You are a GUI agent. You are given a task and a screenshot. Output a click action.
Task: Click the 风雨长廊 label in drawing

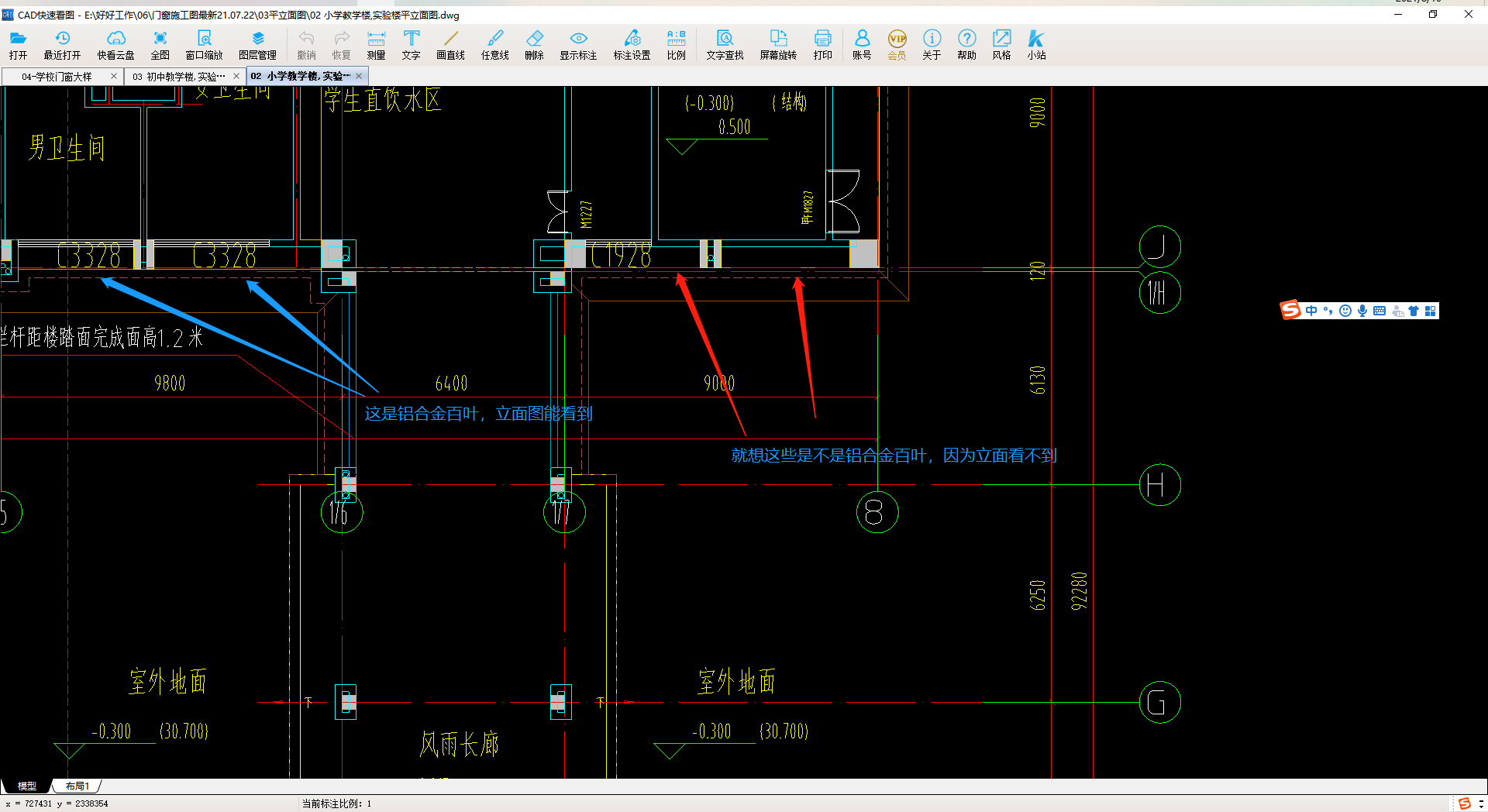point(459,745)
